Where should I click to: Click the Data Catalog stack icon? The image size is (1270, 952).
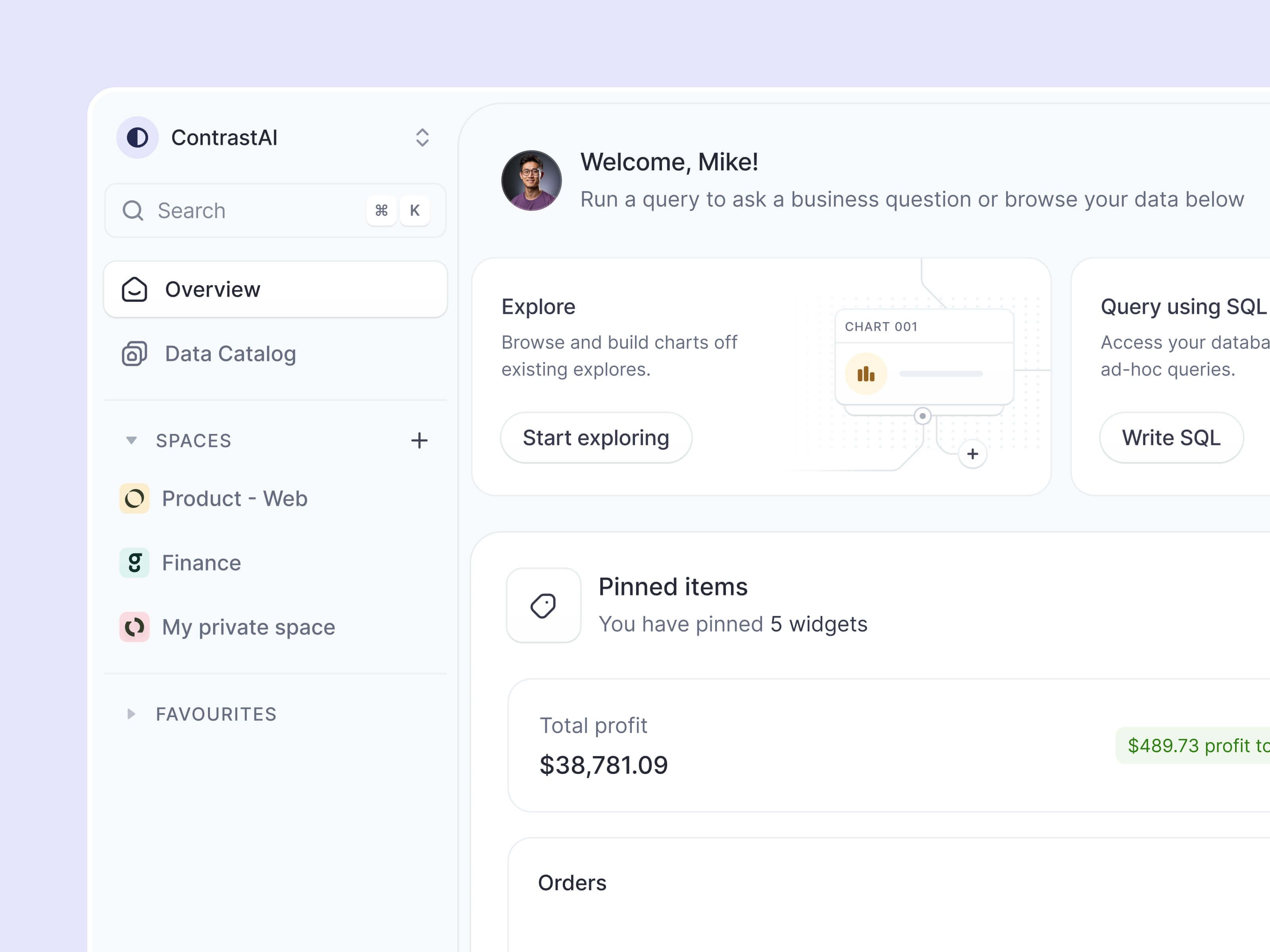135,353
